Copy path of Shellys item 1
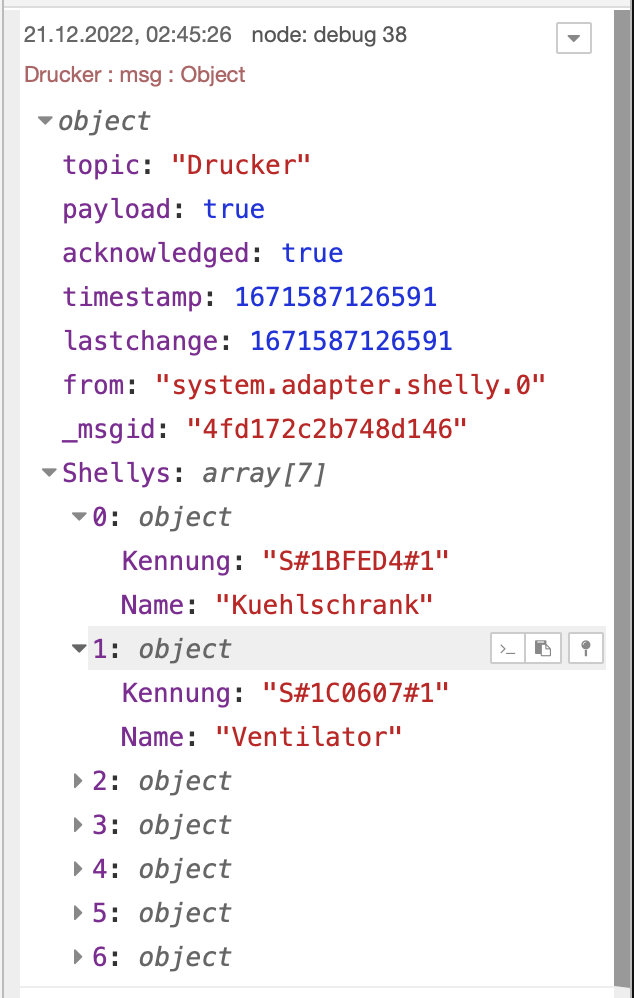Image resolution: width=634 pixels, height=998 pixels. pyautogui.click(x=508, y=649)
